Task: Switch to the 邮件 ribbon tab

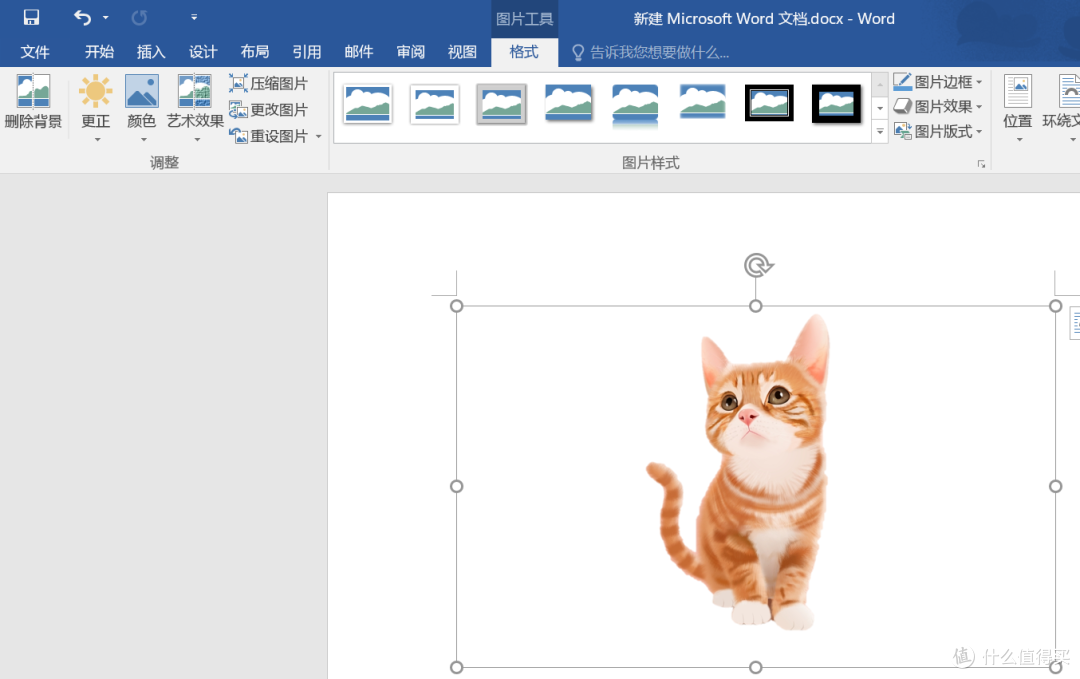Action: [x=359, y=52]
